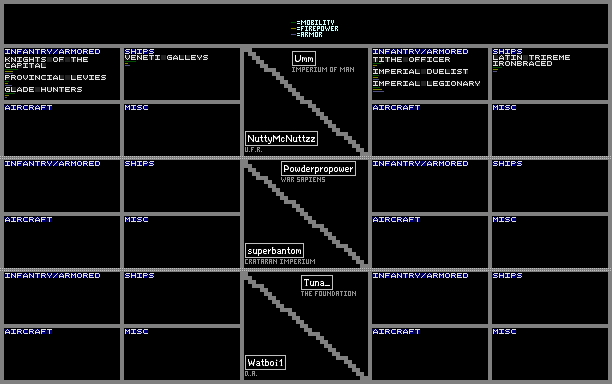The width and height of the screenshot is (612, 384).
Task: Click the AIRCRAFT header below GLADE HUNTERS panel
Action: pos(28,107)
